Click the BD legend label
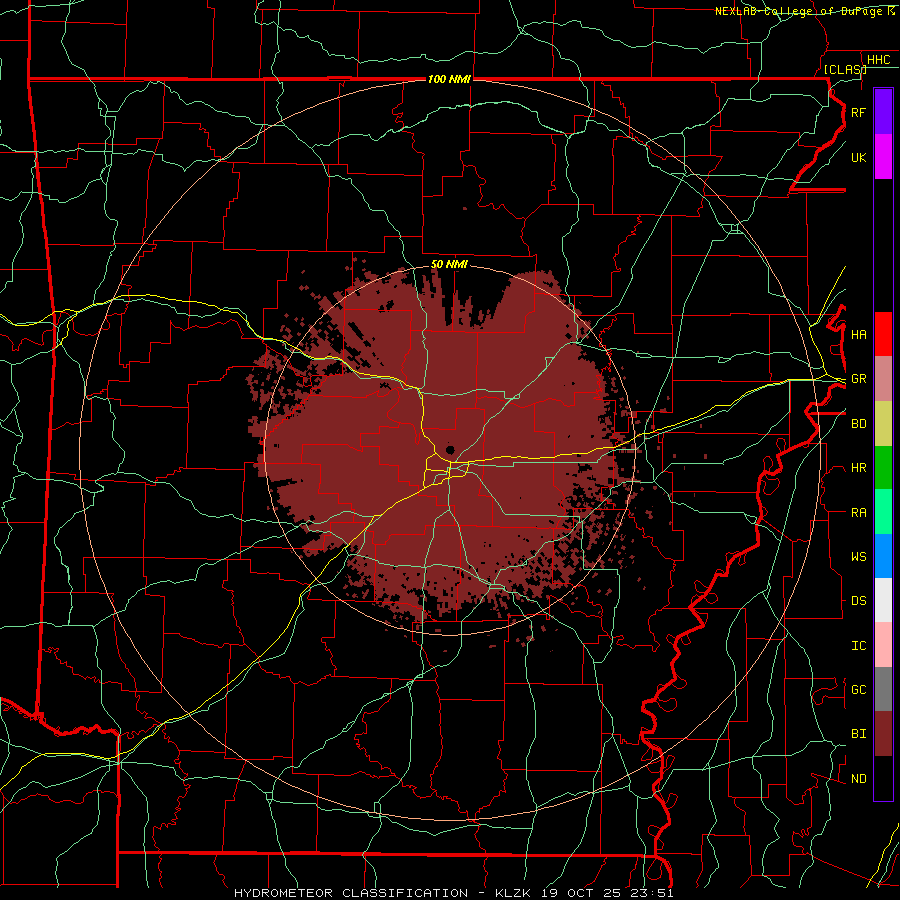 click(858, 424)
